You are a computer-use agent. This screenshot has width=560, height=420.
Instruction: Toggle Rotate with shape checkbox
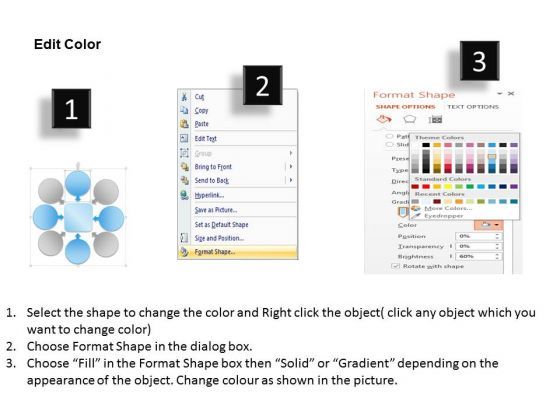[395, 266]
